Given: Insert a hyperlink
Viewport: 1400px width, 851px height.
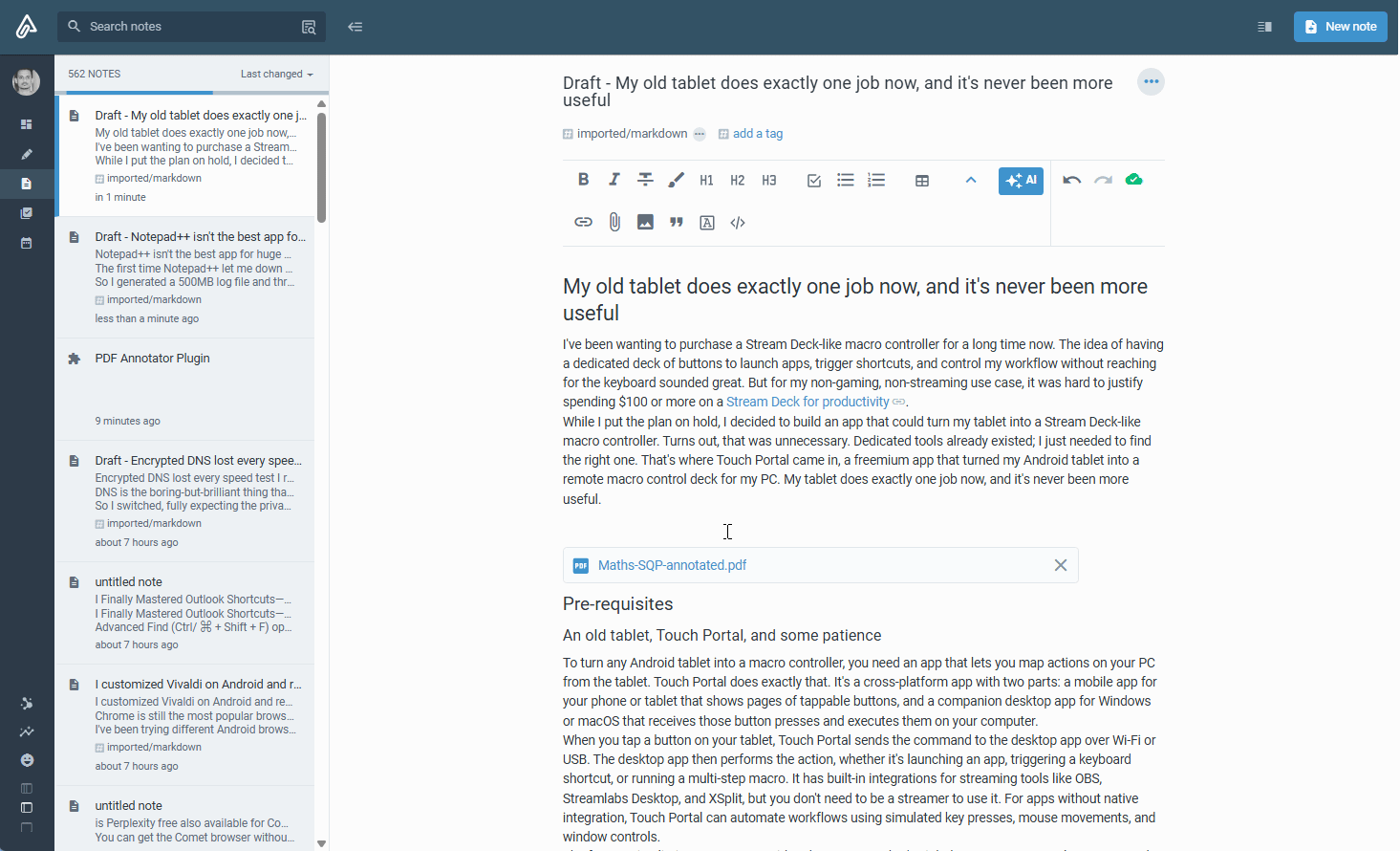Looking at the screenshot, I should (584, 222).
